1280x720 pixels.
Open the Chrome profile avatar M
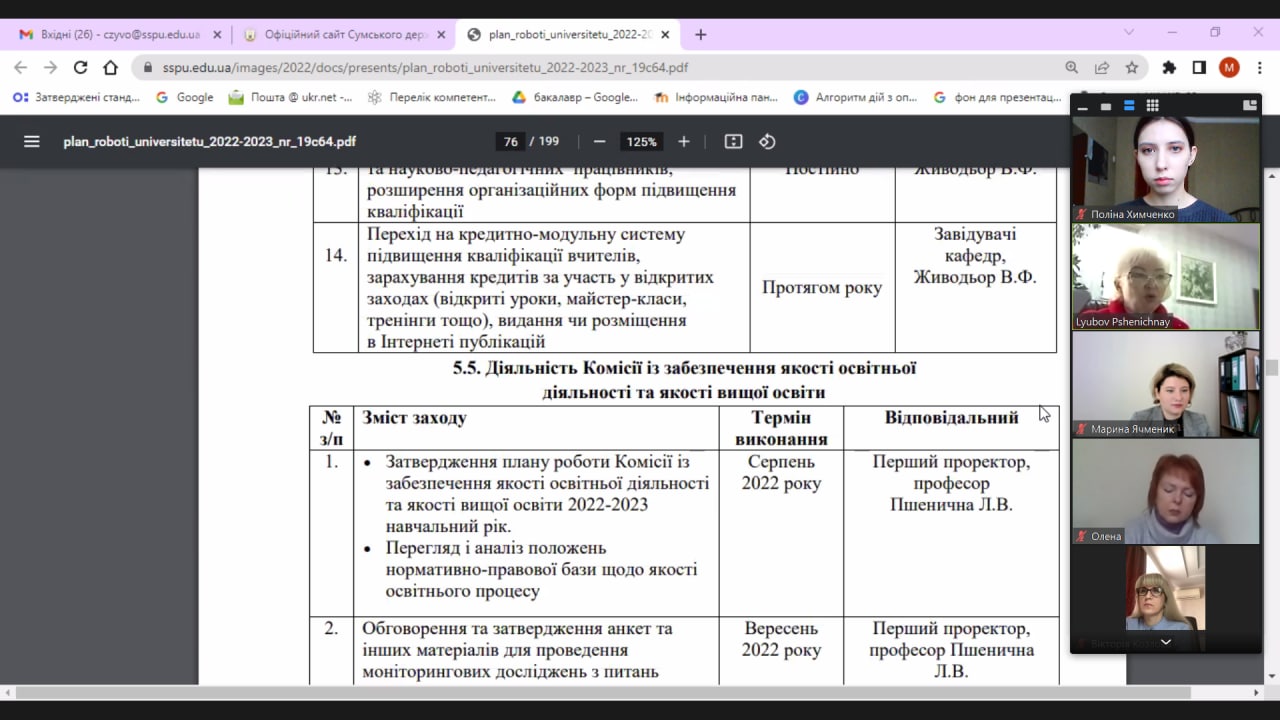(x=1229, y=67)
